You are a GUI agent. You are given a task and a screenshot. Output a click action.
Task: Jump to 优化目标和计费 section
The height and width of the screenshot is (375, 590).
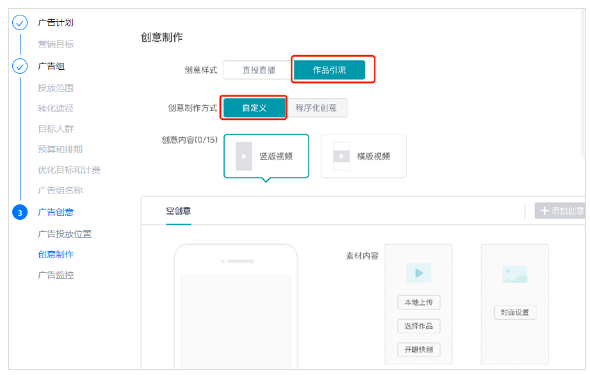[69, 170]
